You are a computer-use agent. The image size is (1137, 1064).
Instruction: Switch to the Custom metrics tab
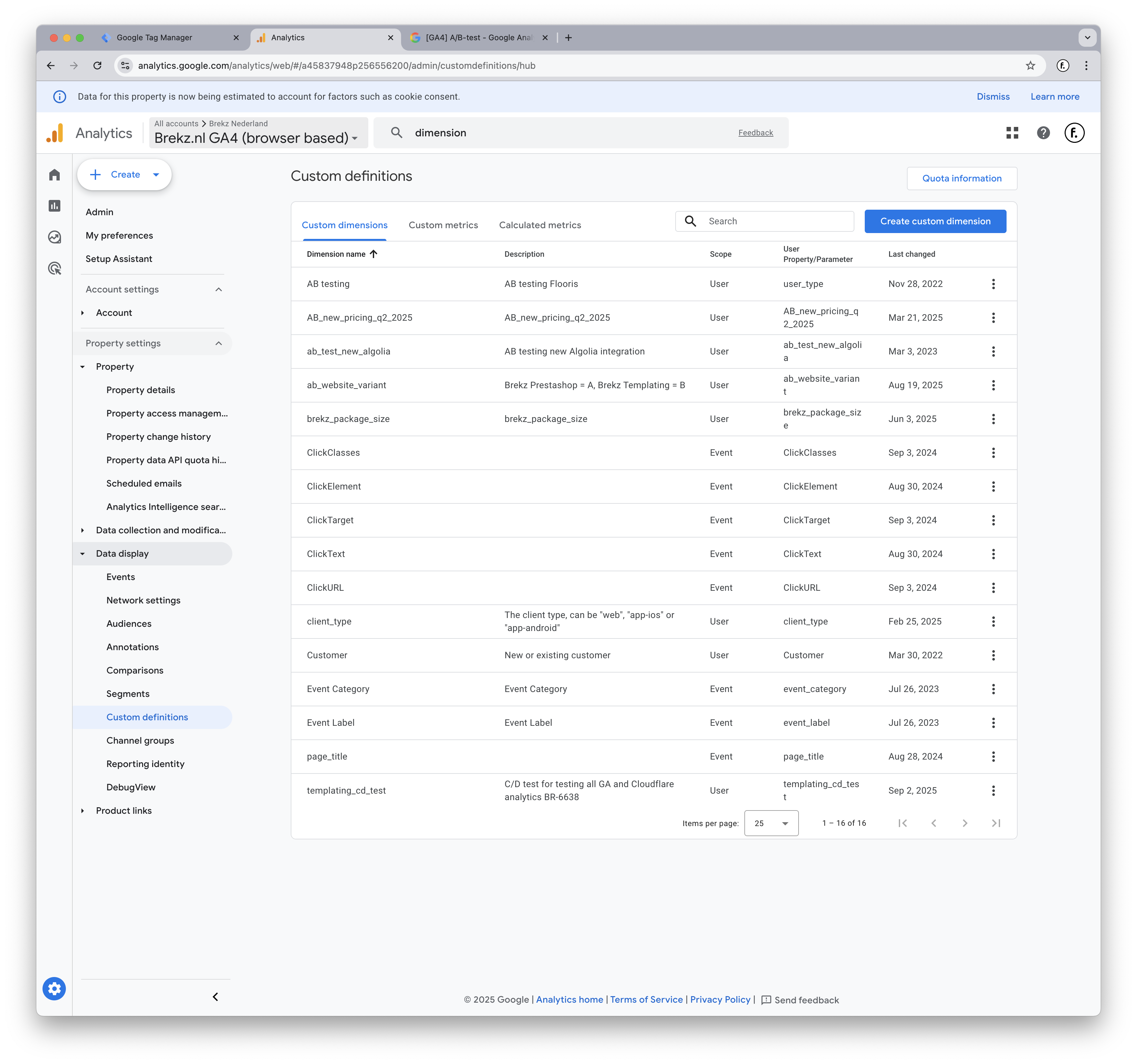(443, 225)
